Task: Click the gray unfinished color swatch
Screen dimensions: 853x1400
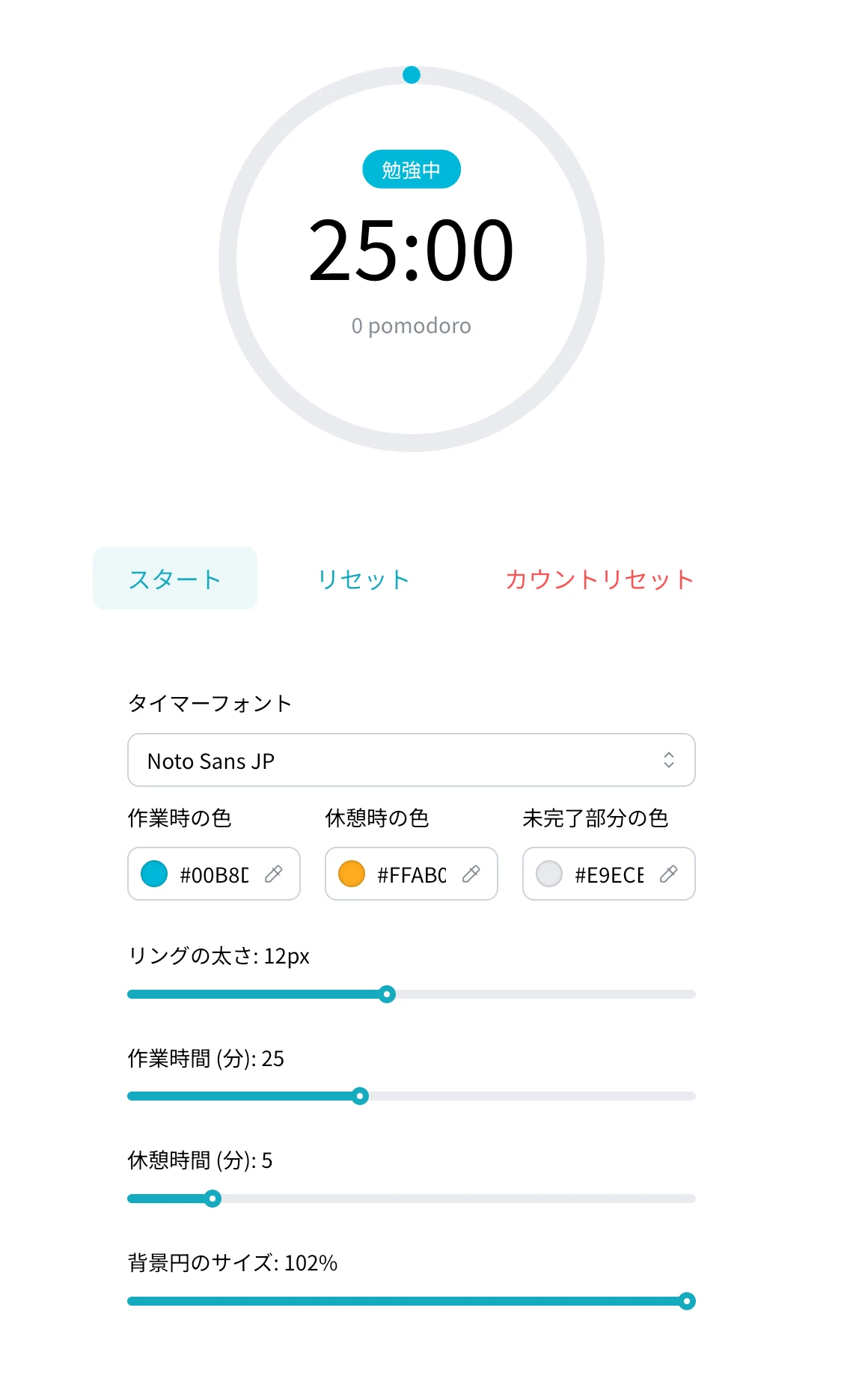Action: click(x=549, y=874)
